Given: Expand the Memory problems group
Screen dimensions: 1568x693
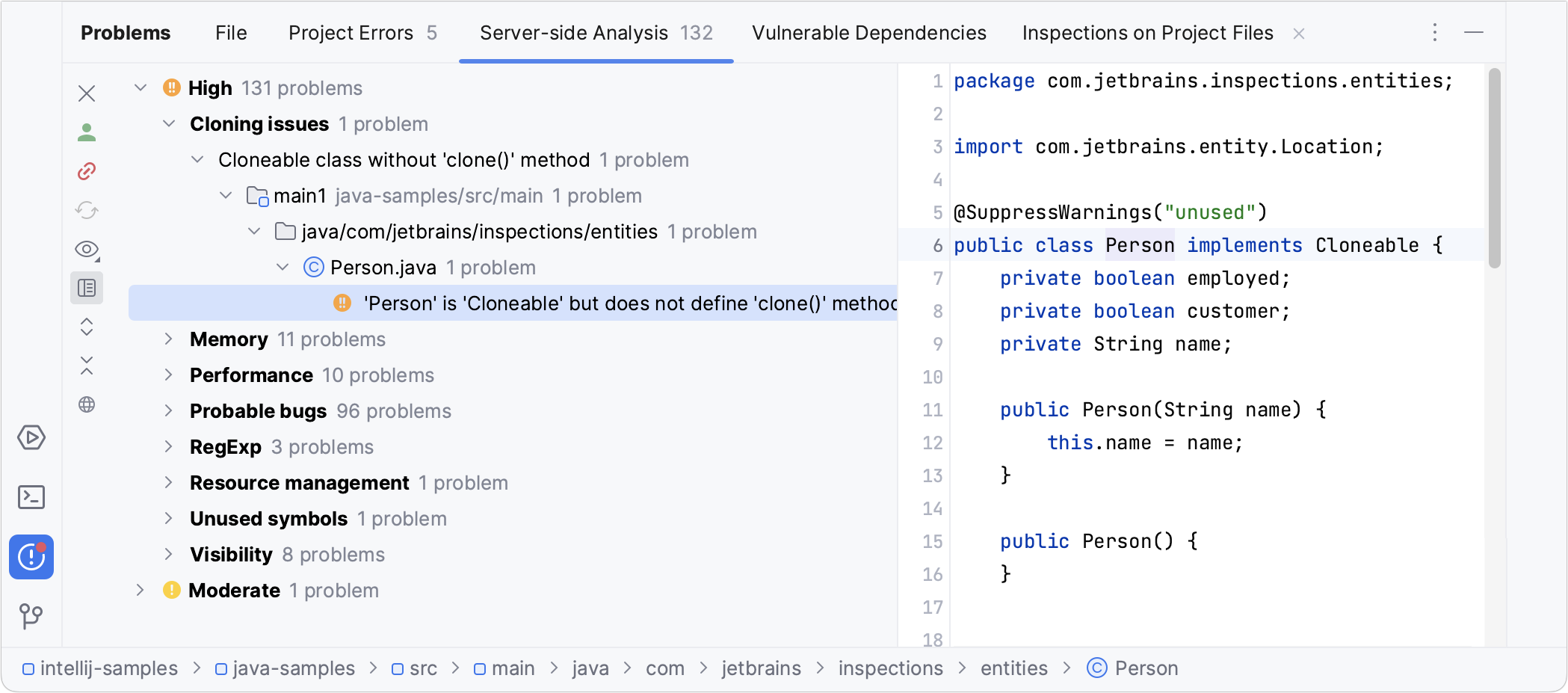Looking at the screenshot, I should pyautogui.click(x=169, y=339).
